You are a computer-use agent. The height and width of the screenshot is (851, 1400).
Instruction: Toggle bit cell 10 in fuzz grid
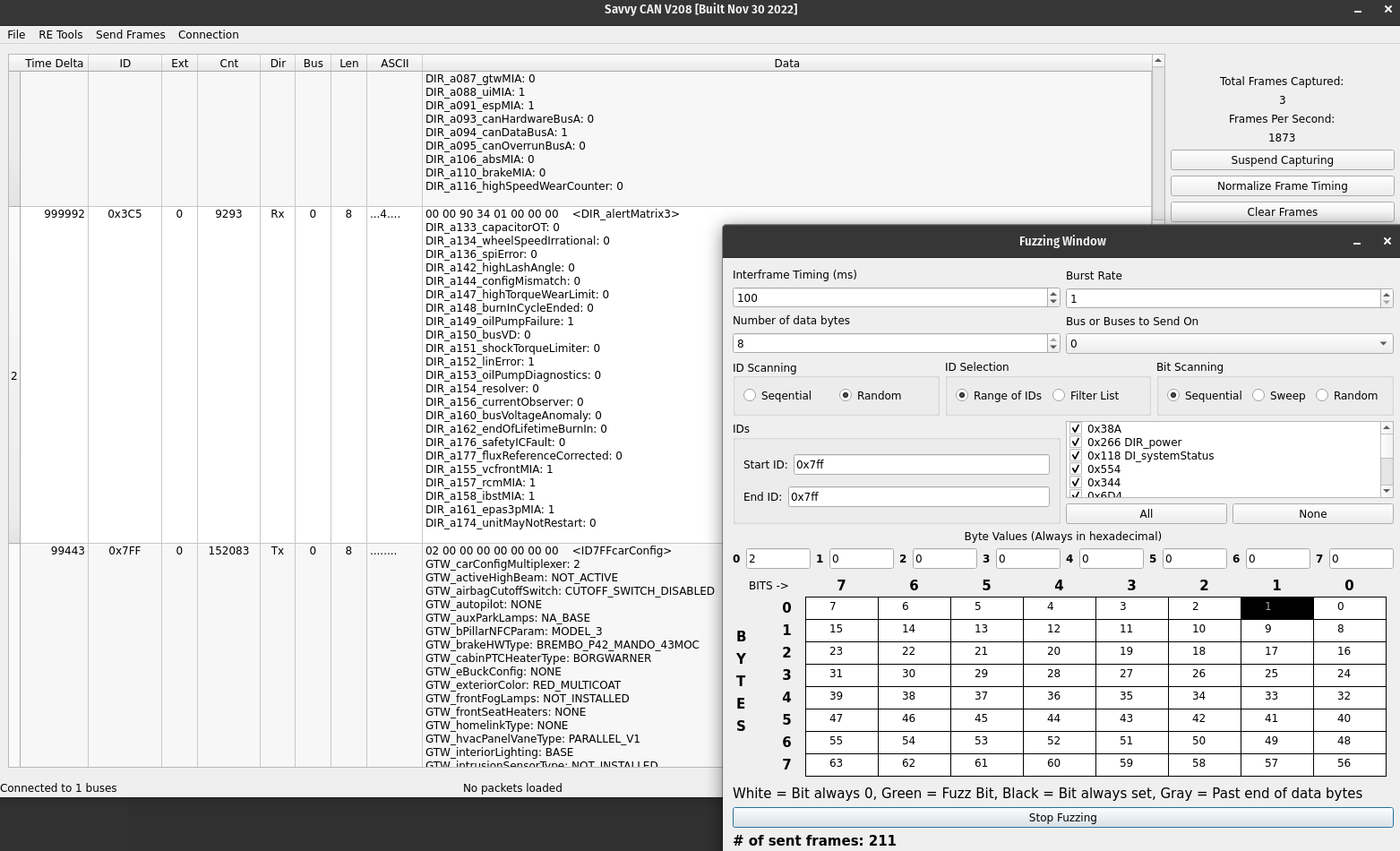(x=1204, y=631)
